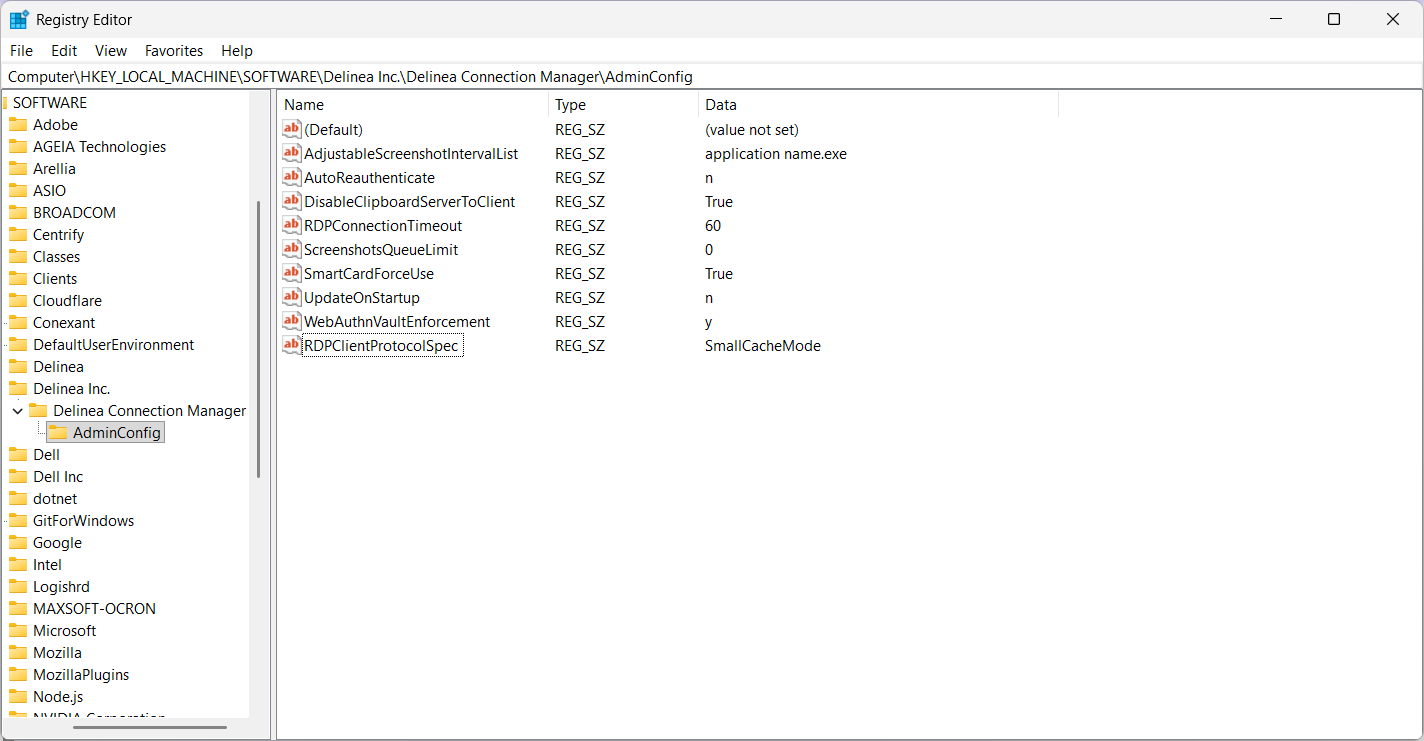Click the True value of SmartCardForceUse

719,274
